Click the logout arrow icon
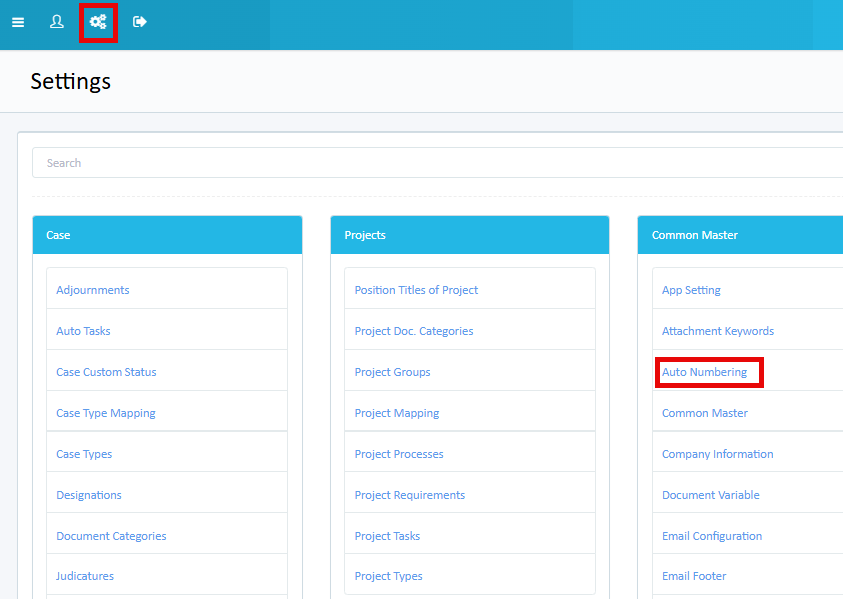 pyautogui.click(x=140, y=22)
